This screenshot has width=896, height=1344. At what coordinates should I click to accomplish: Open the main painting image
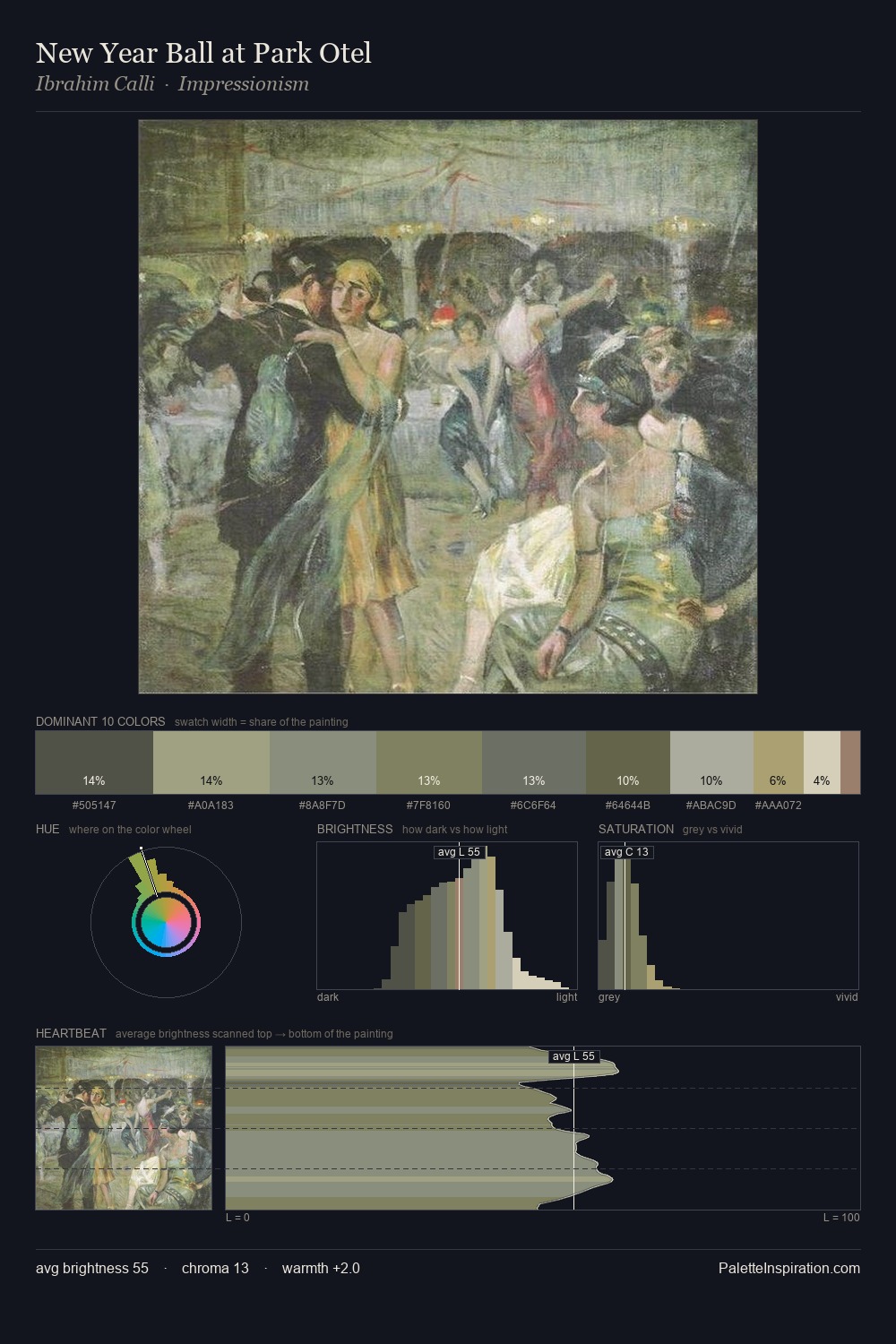pos(448,407)
